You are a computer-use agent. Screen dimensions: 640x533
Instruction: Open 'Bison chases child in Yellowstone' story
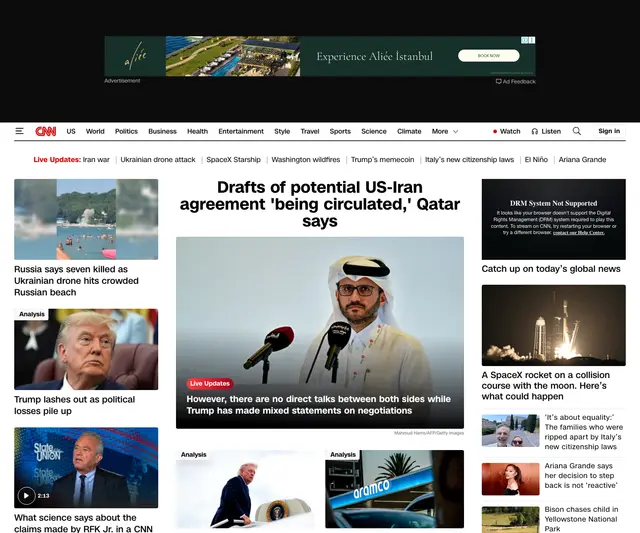click(581, 519)
